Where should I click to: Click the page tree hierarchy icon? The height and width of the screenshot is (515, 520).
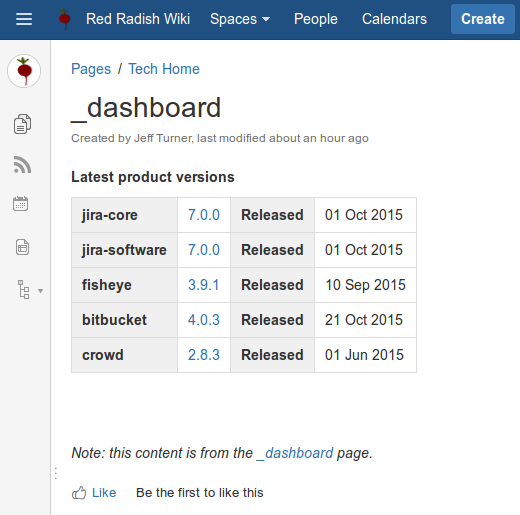[x=24, y=289]
